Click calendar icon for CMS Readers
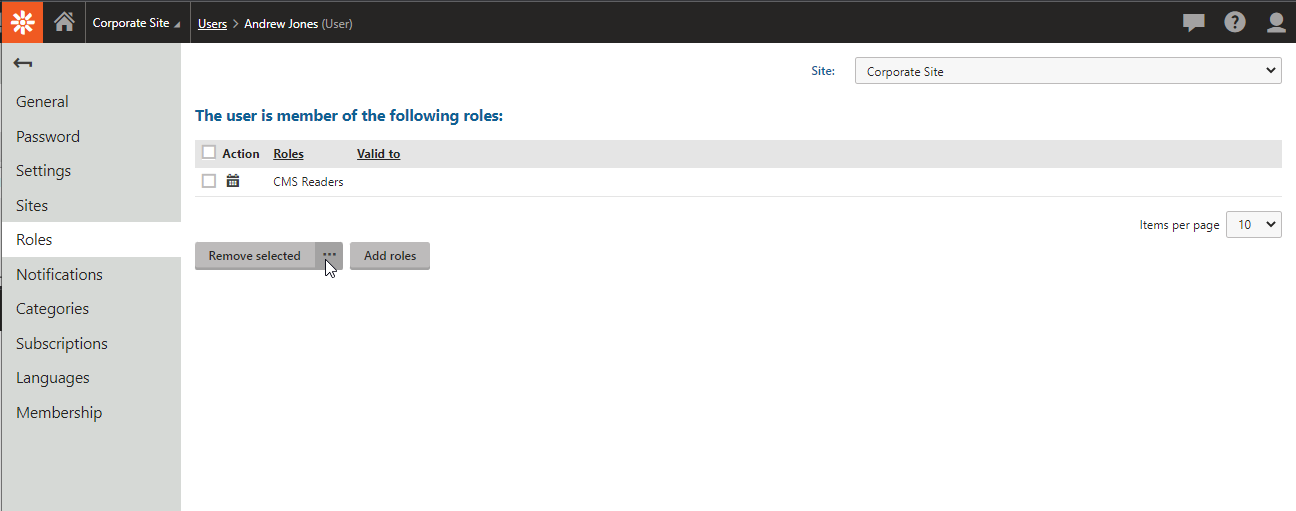The image size is (1296, 511). 233,181
